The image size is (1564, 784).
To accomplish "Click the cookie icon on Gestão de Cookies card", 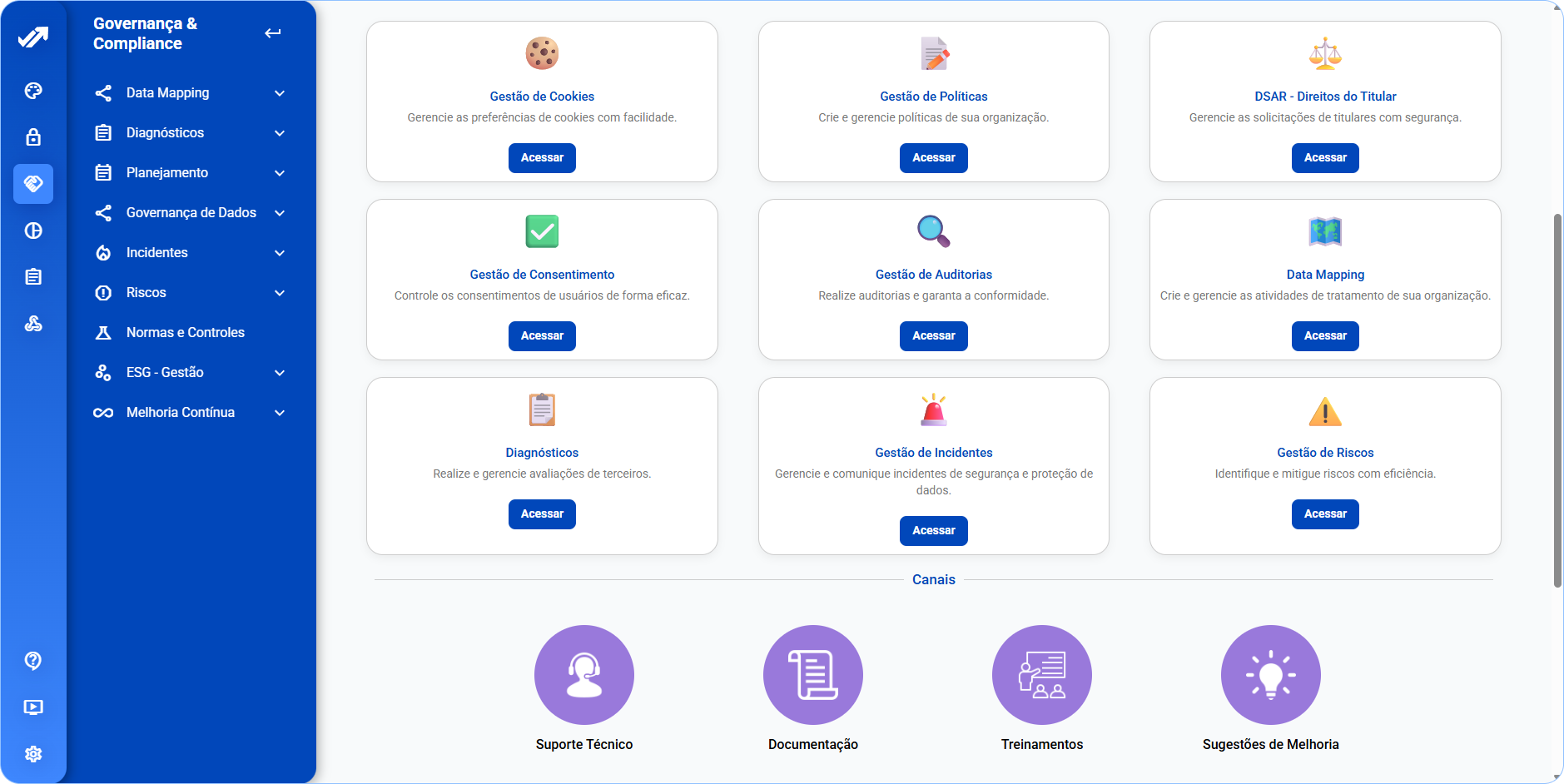I will (542, 53).
